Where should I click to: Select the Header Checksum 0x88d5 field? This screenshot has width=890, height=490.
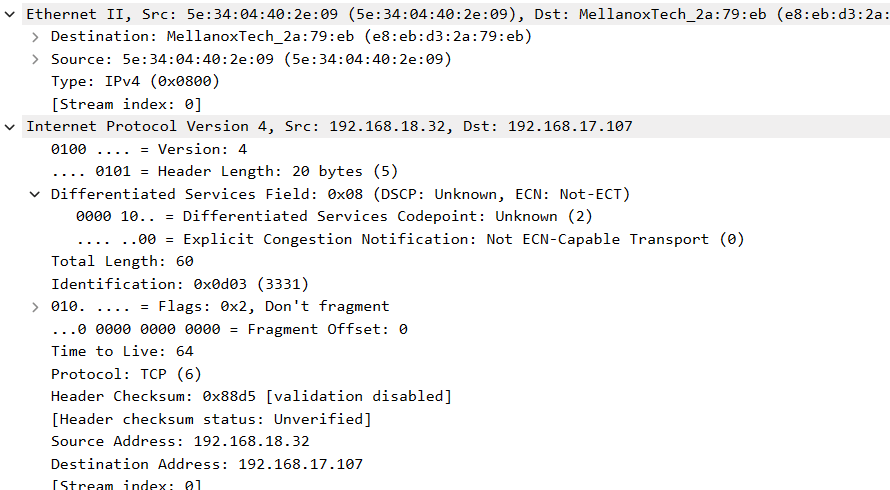[251, 396]
